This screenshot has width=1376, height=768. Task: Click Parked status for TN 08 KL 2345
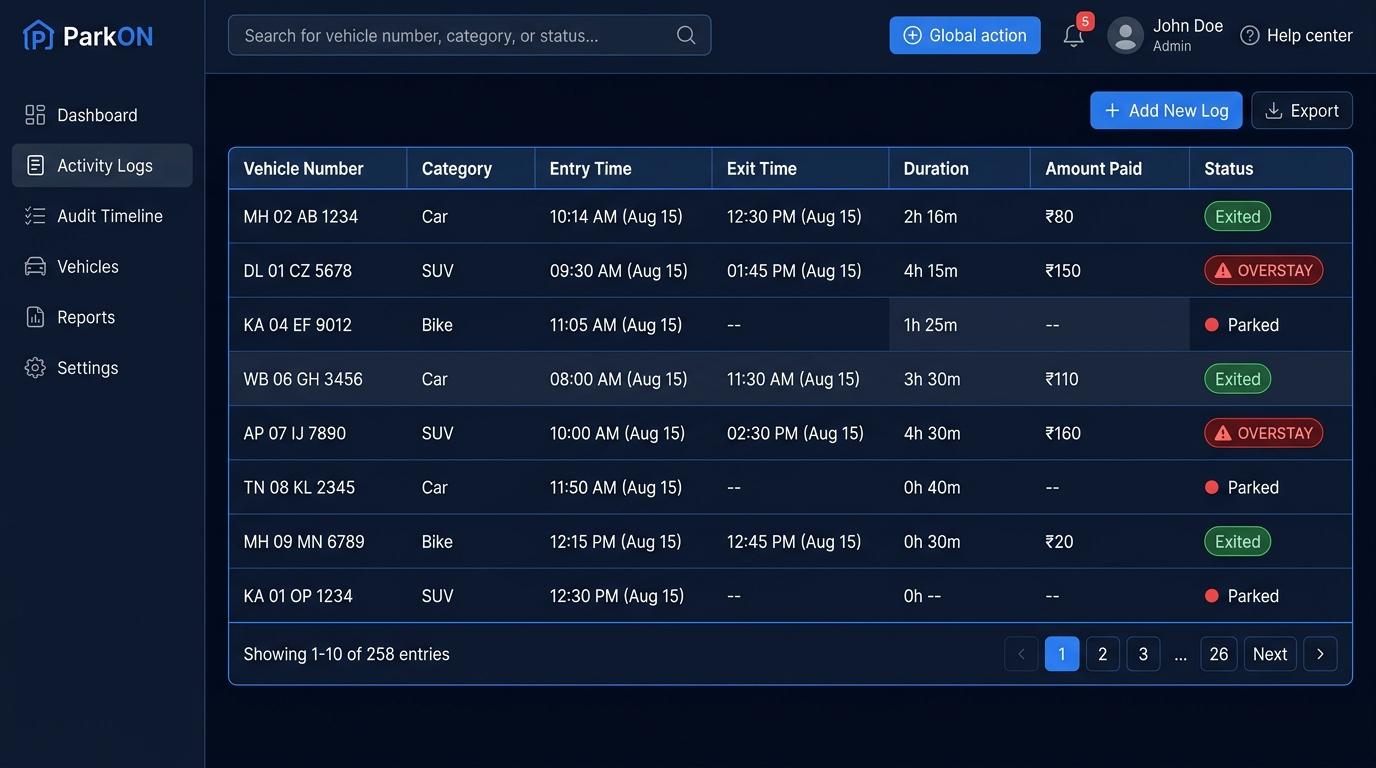point(1241,487)
